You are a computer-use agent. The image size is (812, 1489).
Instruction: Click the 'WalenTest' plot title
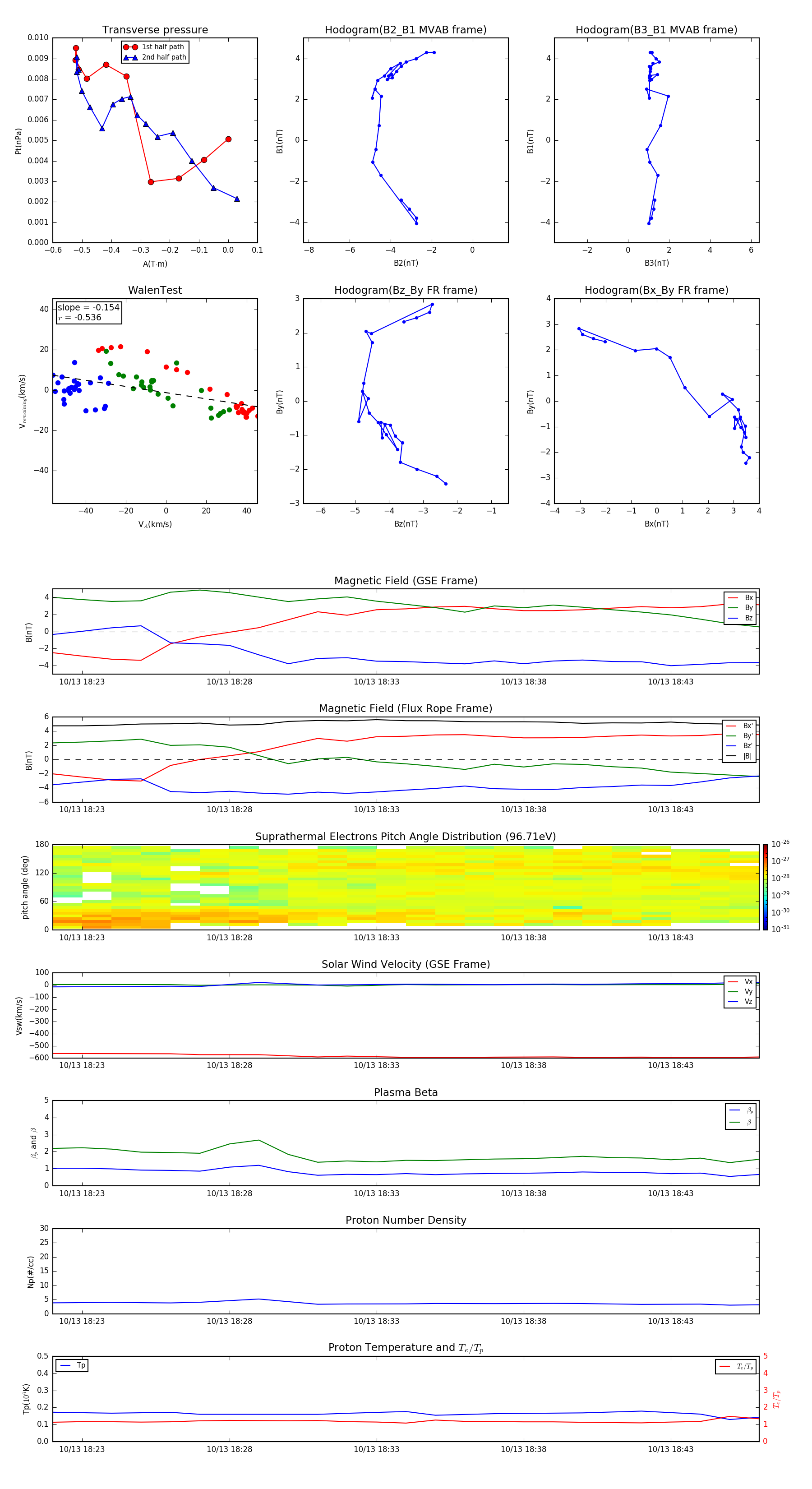click(155, 290)
